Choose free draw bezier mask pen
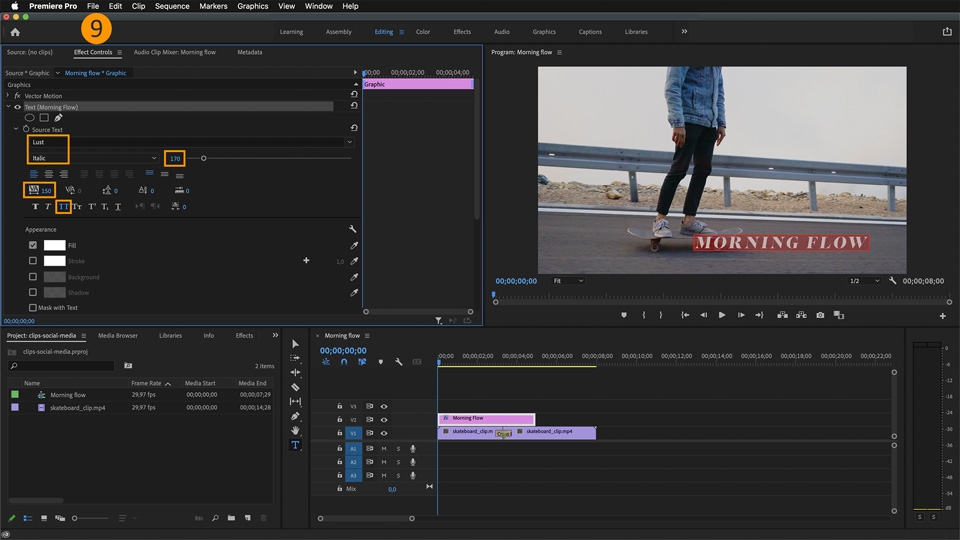 pos(58,118)
